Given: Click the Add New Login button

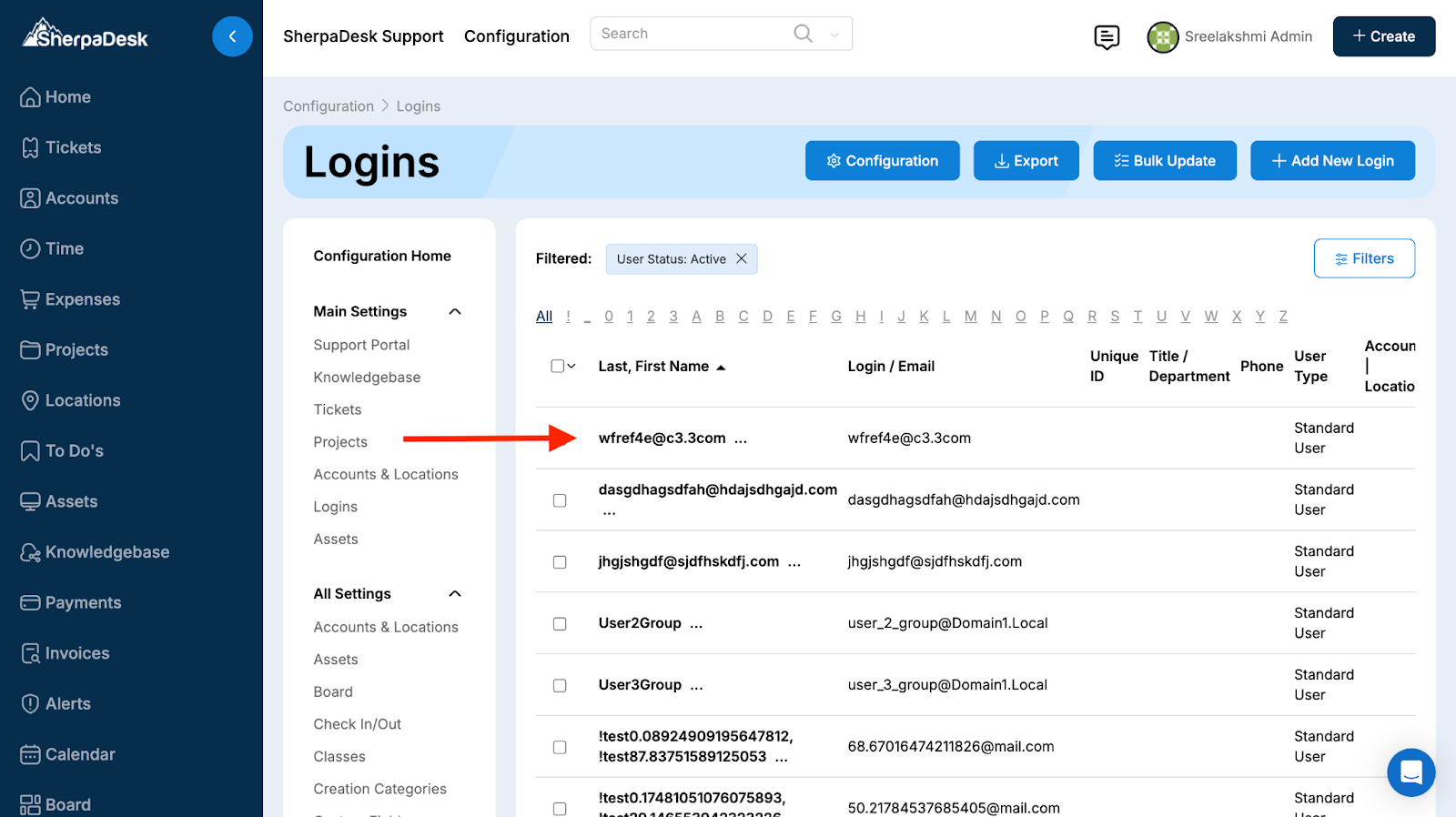Looking at the screenshot, I should click(x=1332, y=161).
